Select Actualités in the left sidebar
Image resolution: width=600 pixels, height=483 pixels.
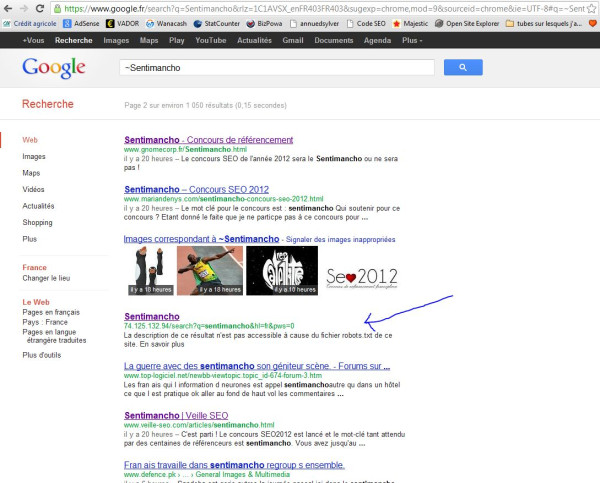click(38, 206)
